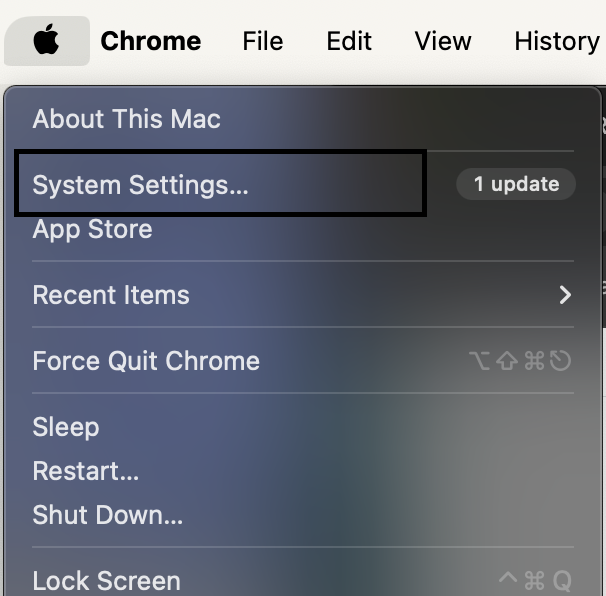This screenshot has width=606, height=596.
Task: Expand the Recent Items submenu chevron
Action: click(x=565, y=295)
